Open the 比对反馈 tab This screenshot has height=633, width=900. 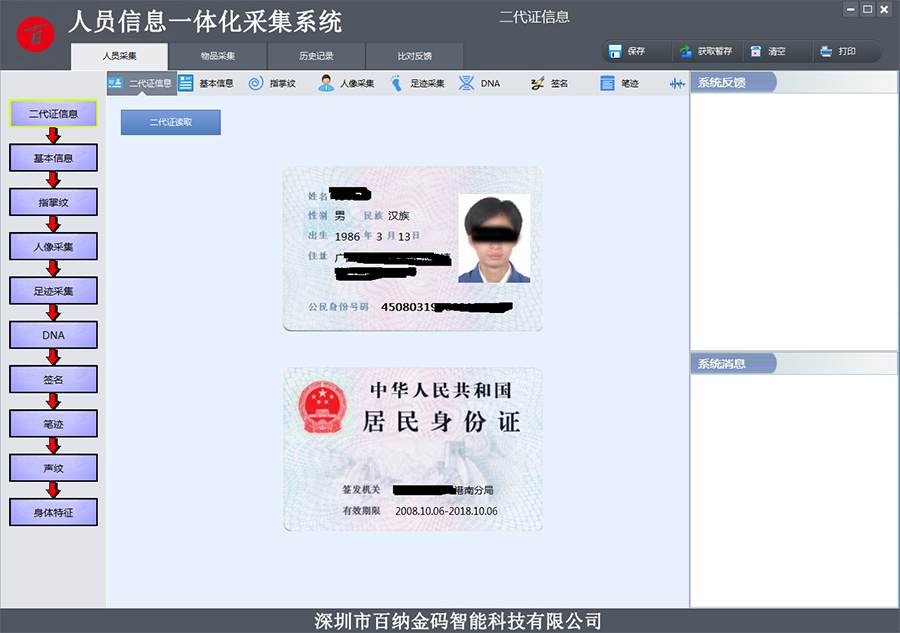coord(414,56)
